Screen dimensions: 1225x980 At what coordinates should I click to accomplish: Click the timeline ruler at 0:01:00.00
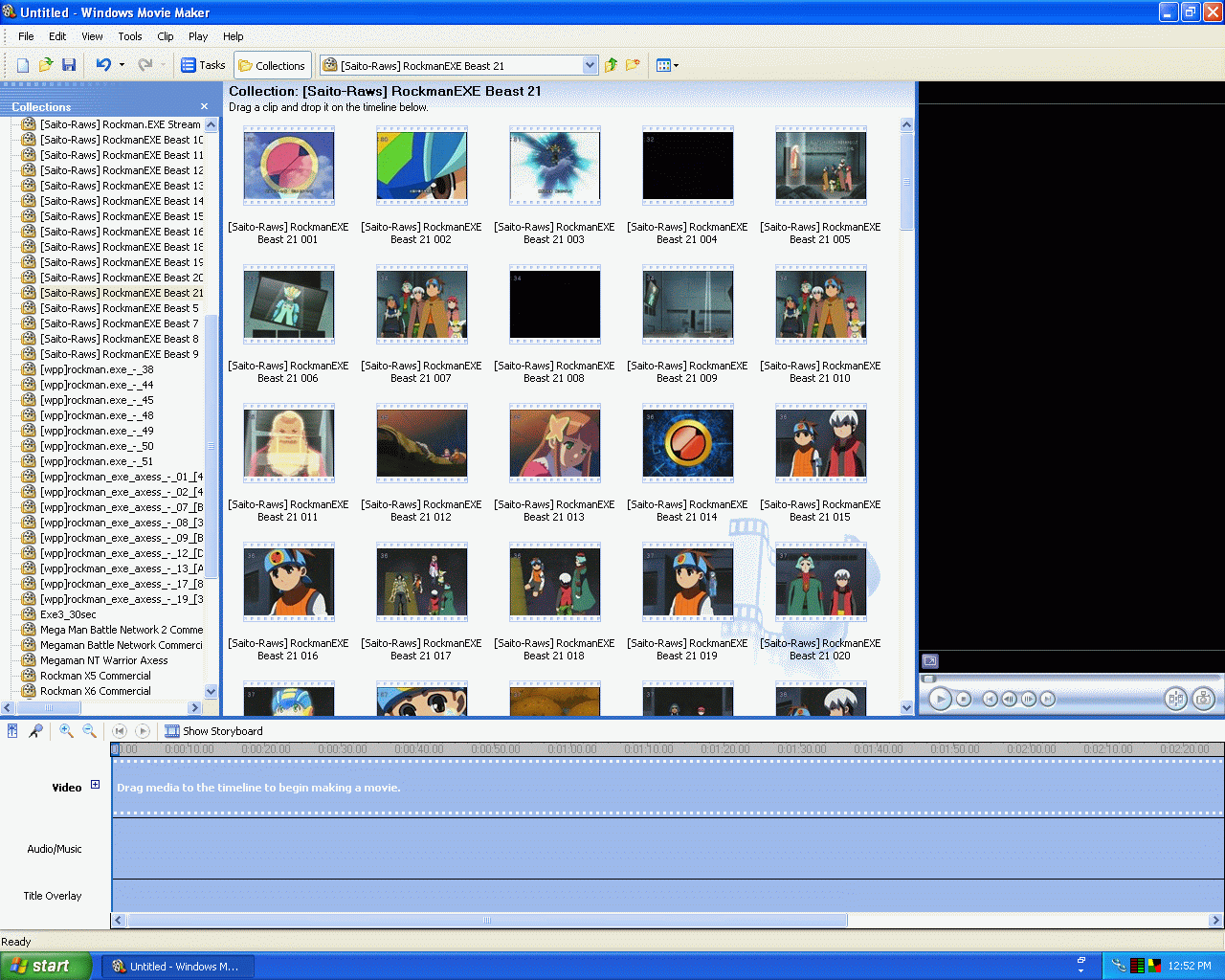coord(572,749)
